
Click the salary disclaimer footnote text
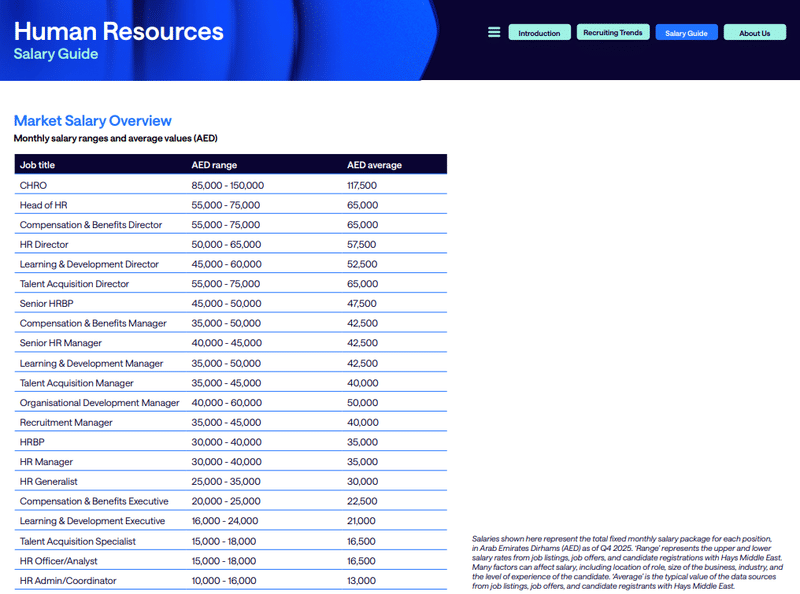(x=627, y=562)
